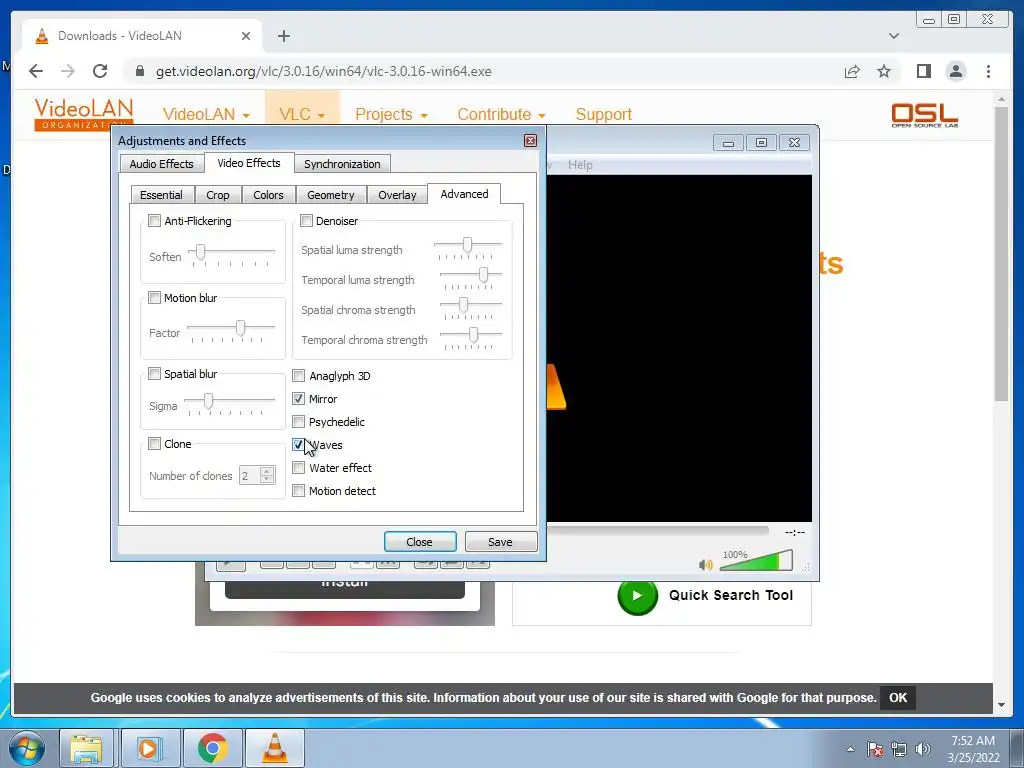Uncheck the Waves checkbox
The image size is (1024, 768).
[298, 445]
